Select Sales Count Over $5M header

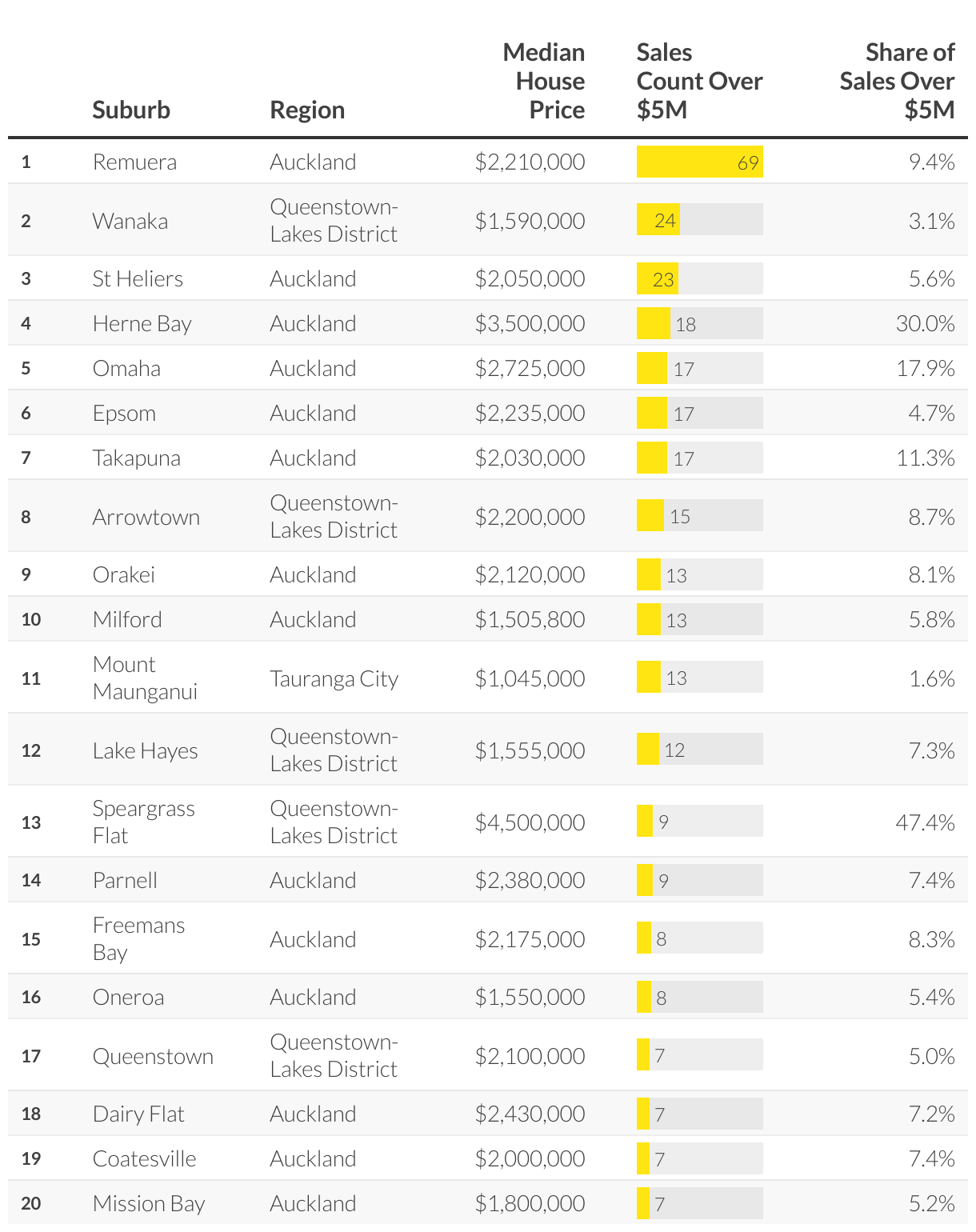698,81
